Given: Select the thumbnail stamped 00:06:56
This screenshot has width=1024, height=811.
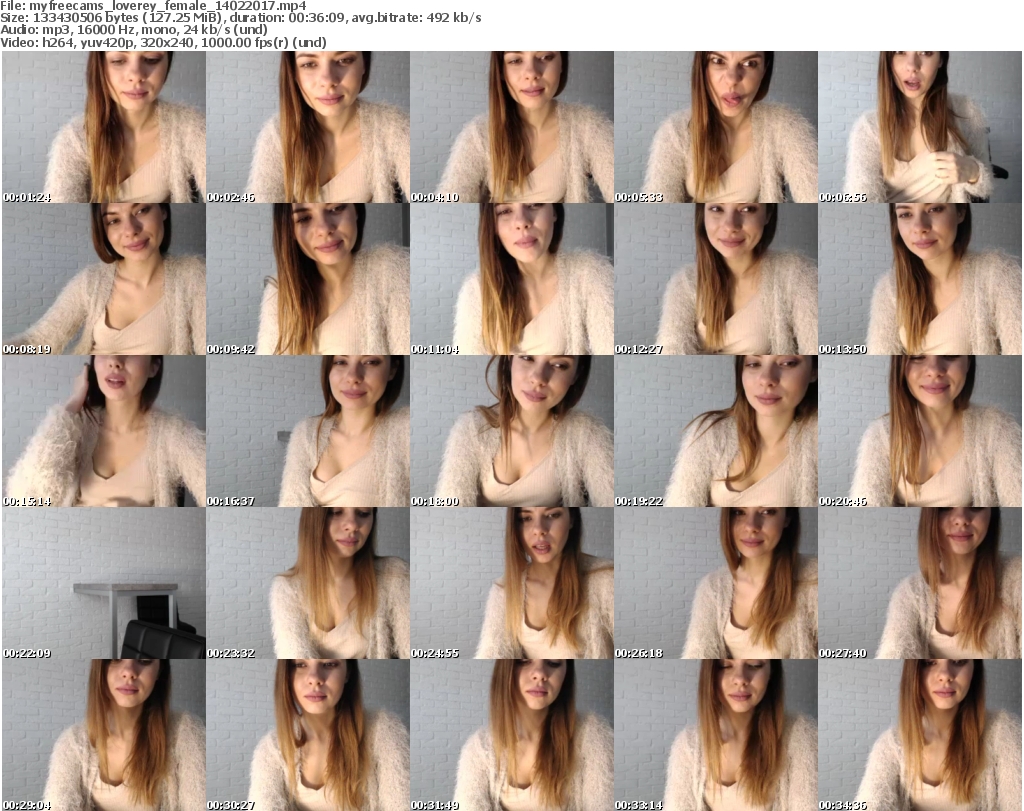Looking at the screenshot, I should click(x=920, y=127).
